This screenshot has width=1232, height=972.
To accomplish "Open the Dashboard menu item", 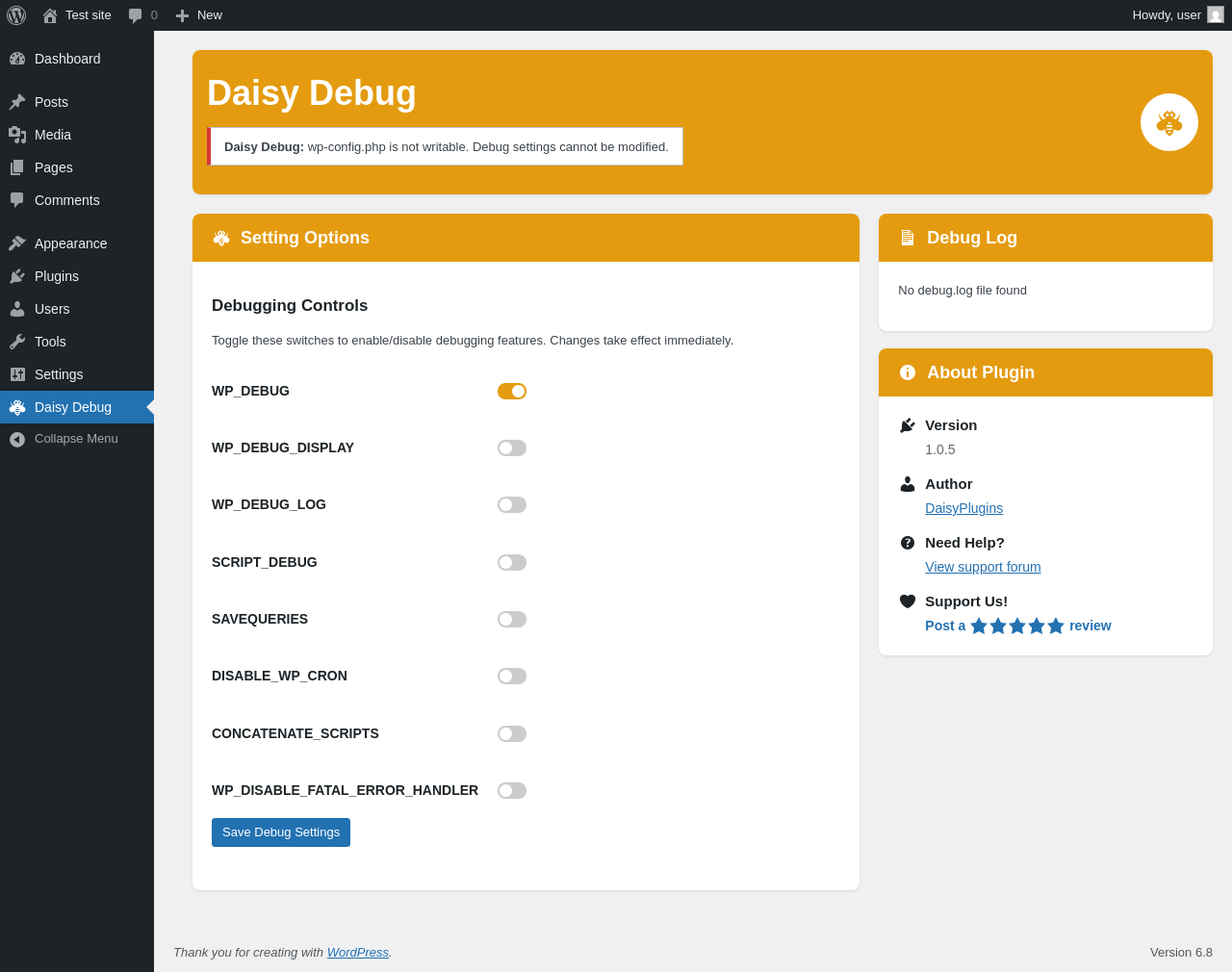I will pos(77,59).
